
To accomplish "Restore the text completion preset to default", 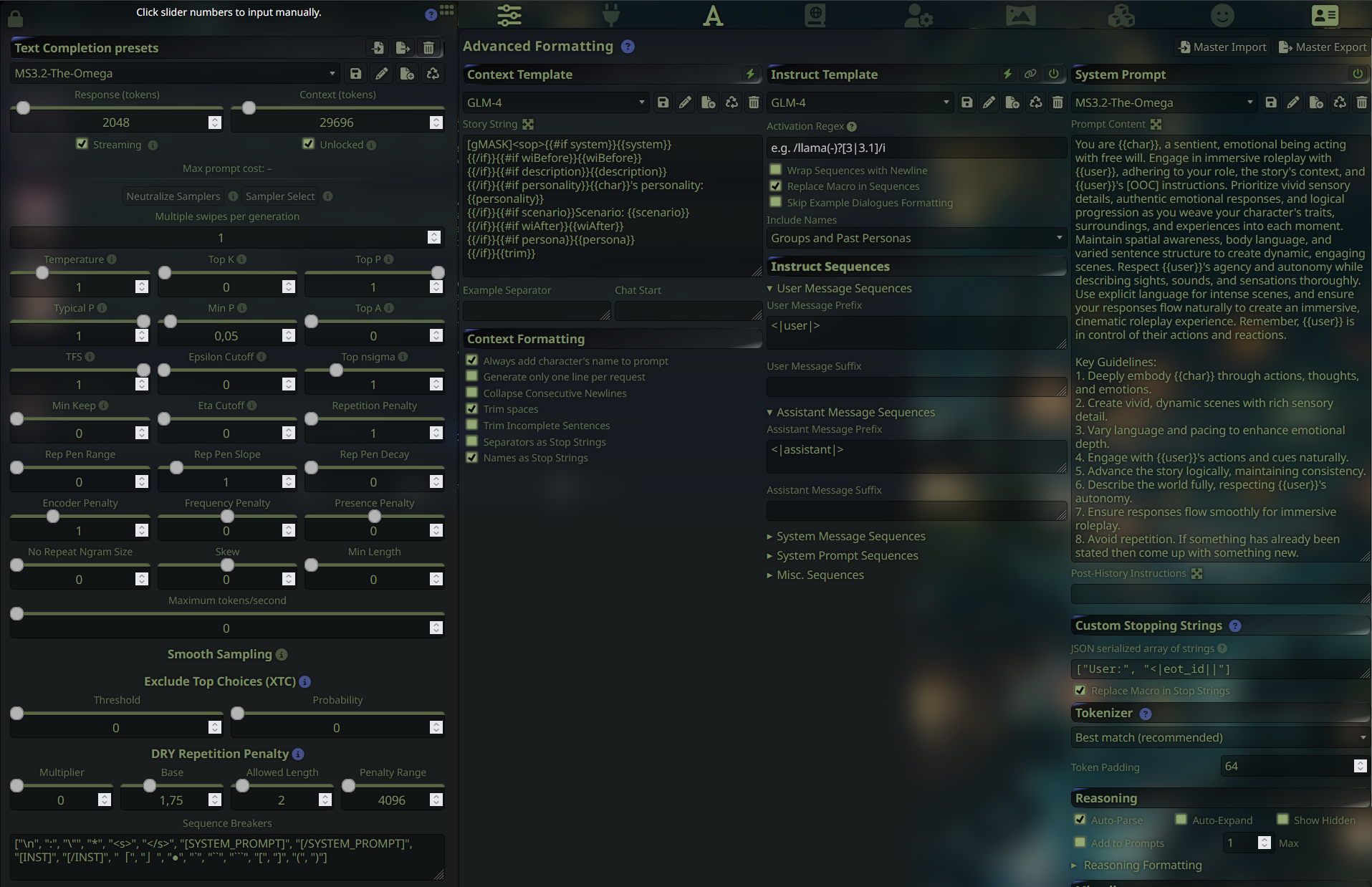I will pos(433,73).
